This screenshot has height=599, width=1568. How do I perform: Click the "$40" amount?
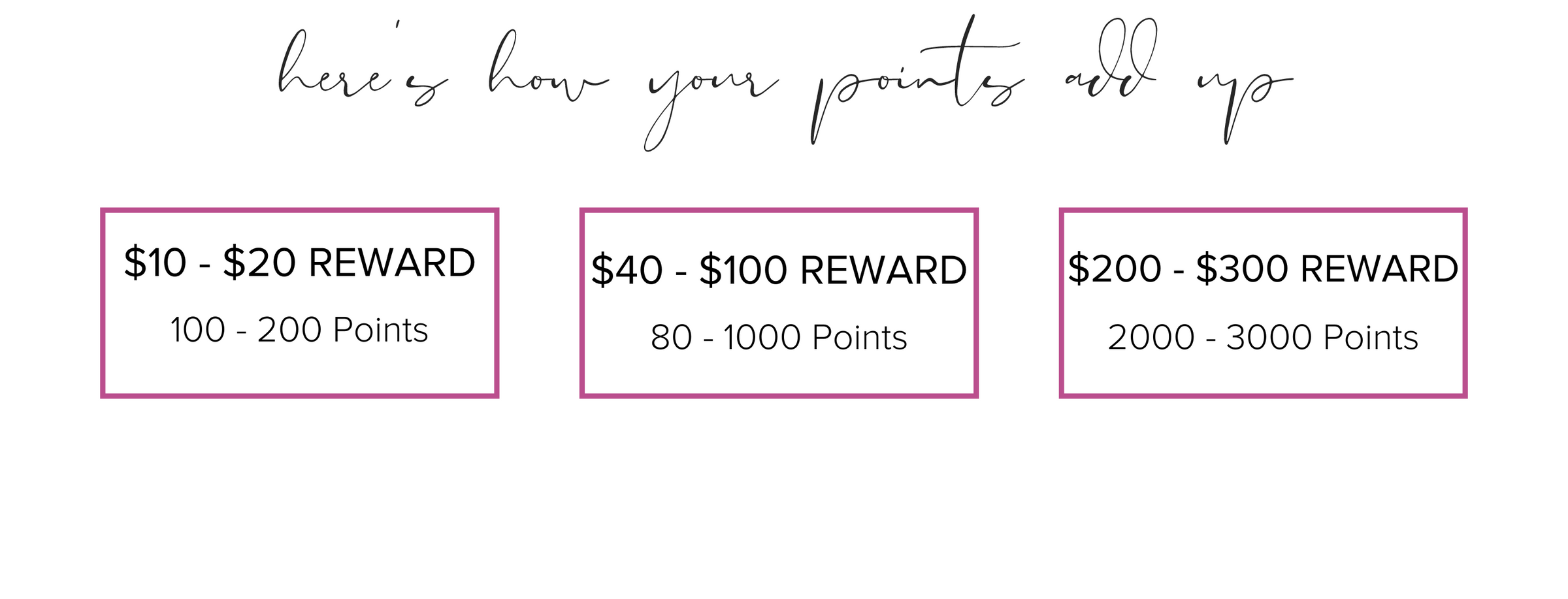(x=627, y=270)
